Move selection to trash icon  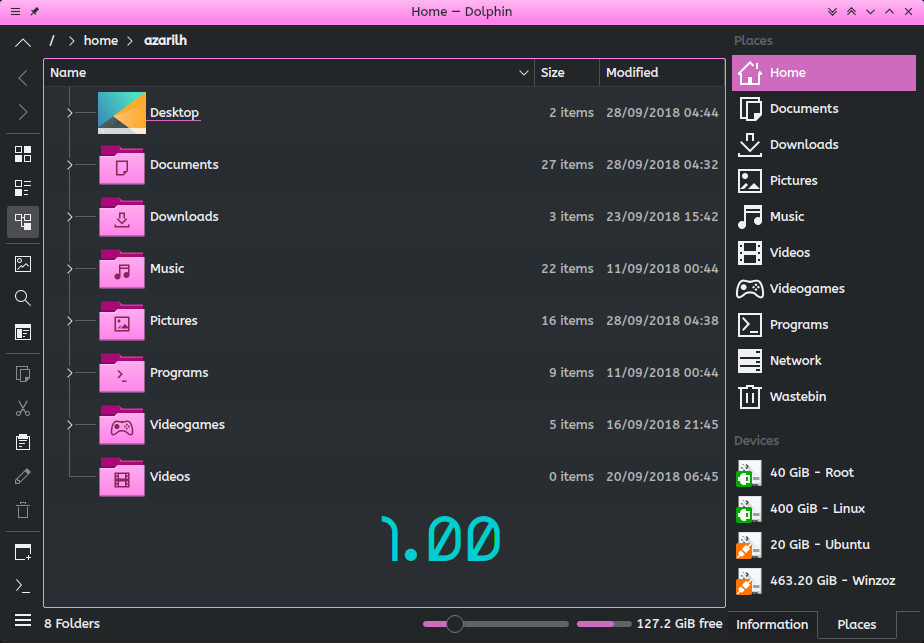(x=23, y=510)
